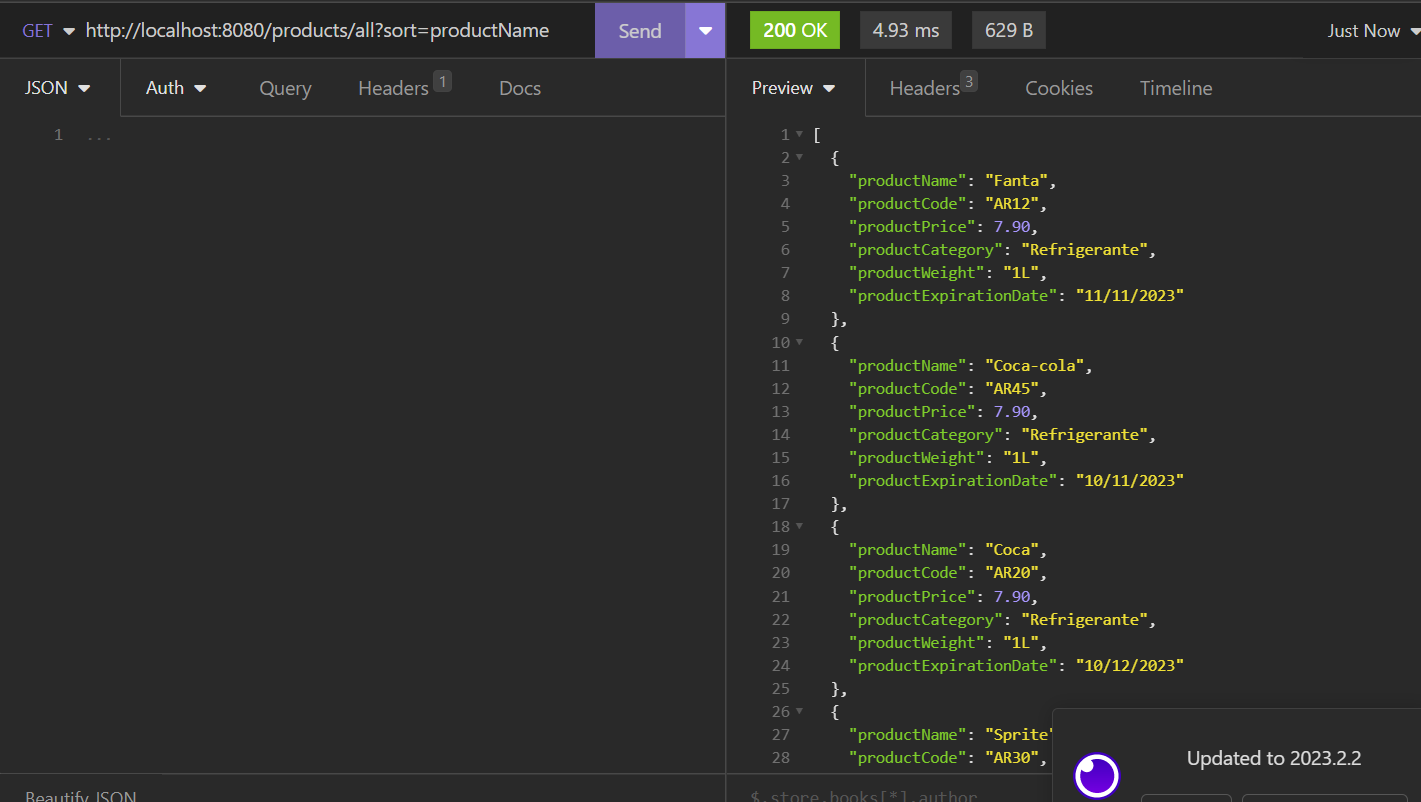This screenshot has height=802, width=1421.
Task: Click the 'Updated to 2023.2.2' notification text
Action: point(1274,758)
